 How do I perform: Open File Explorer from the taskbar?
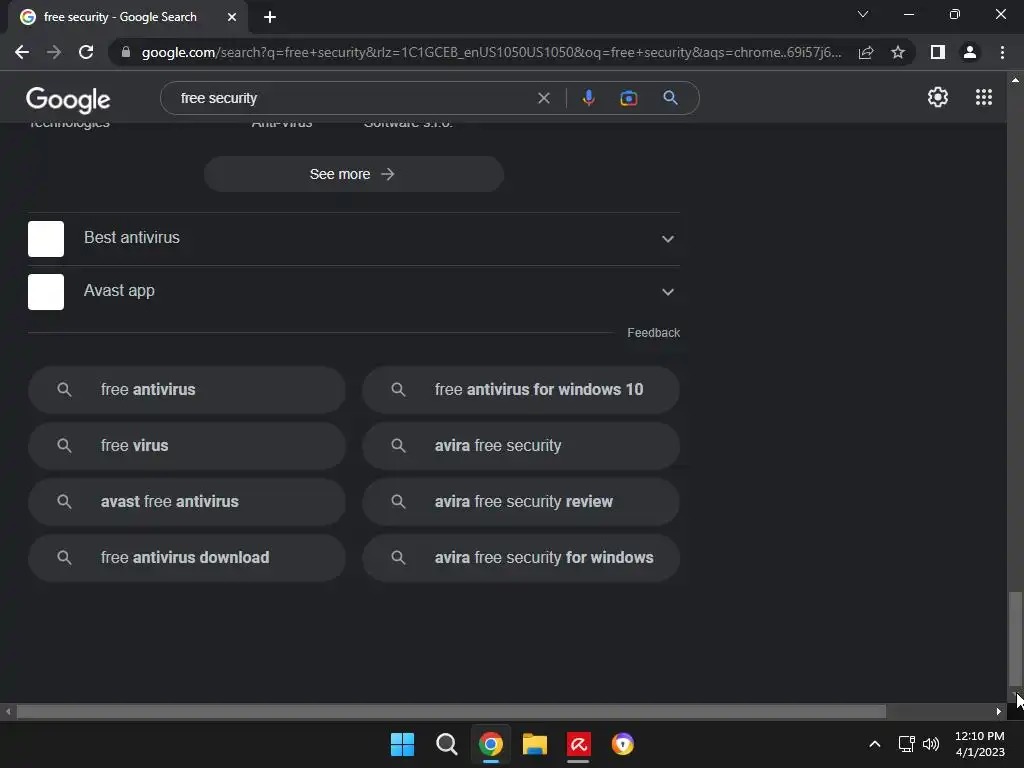point(535,744)
